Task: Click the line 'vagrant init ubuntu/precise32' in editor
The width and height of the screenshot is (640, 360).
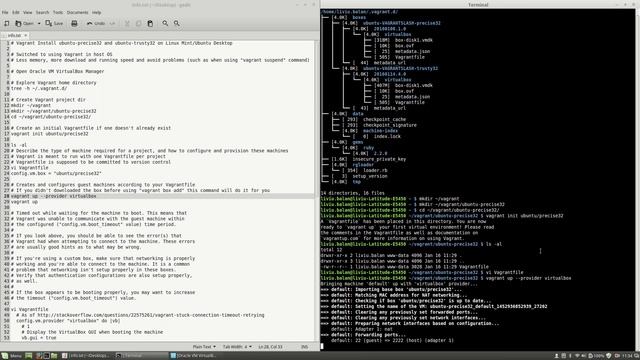Action: click(x=49, y=133)
